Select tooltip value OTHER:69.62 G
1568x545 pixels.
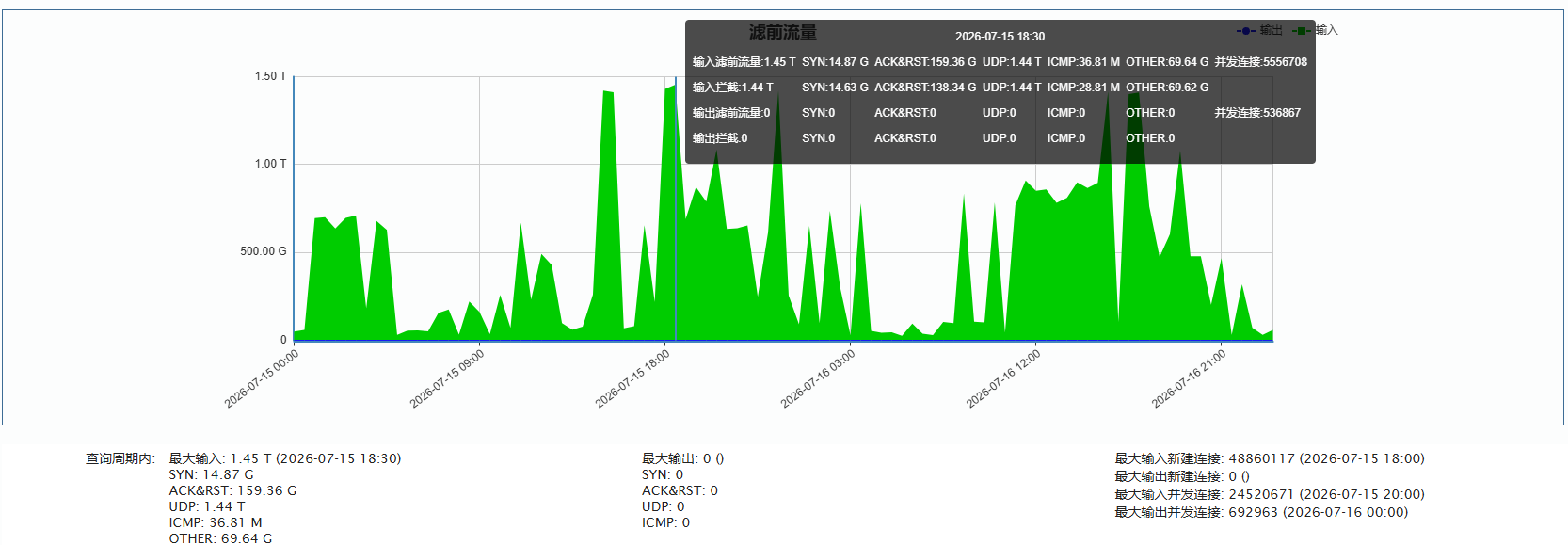pyautogui.click(x=1167, y=88)
